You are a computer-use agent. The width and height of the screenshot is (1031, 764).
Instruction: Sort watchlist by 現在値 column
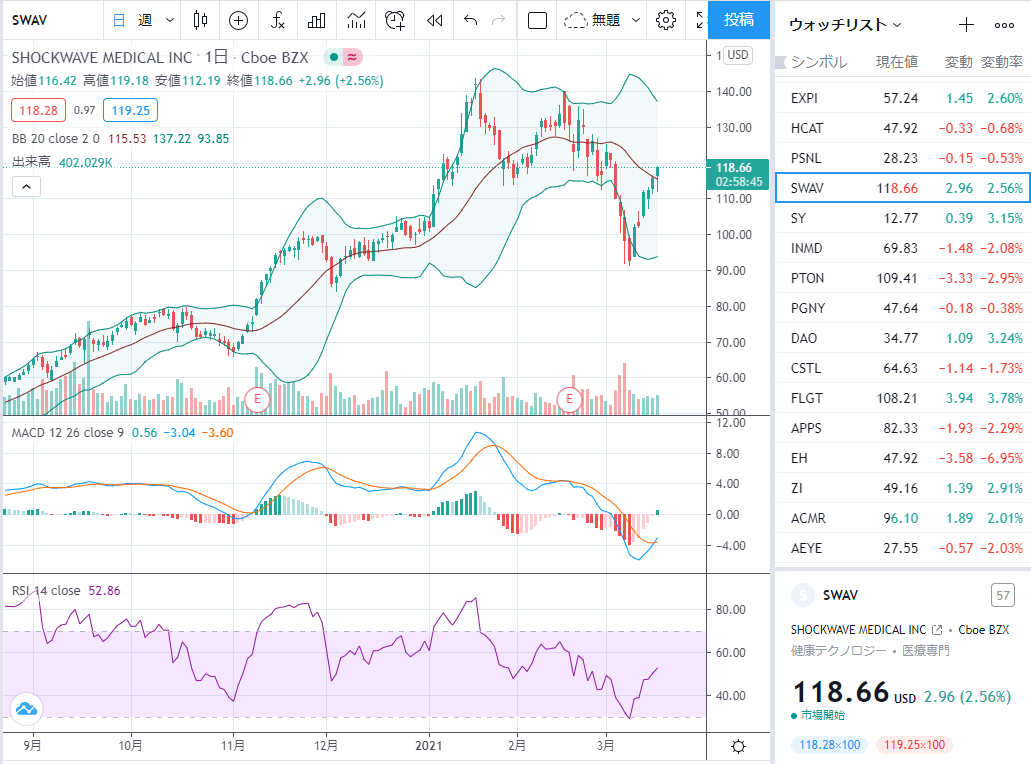pyautogui.click(x=897, y=62)
